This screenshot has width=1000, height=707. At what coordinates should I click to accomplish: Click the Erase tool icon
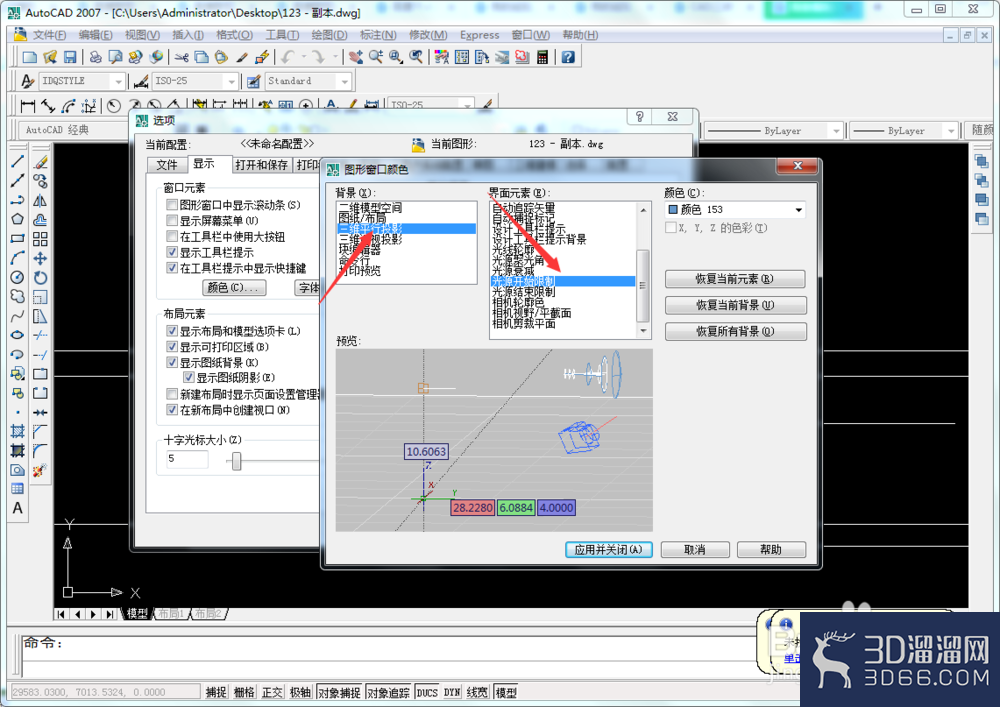pyautogui.click(x=40, y=162)
